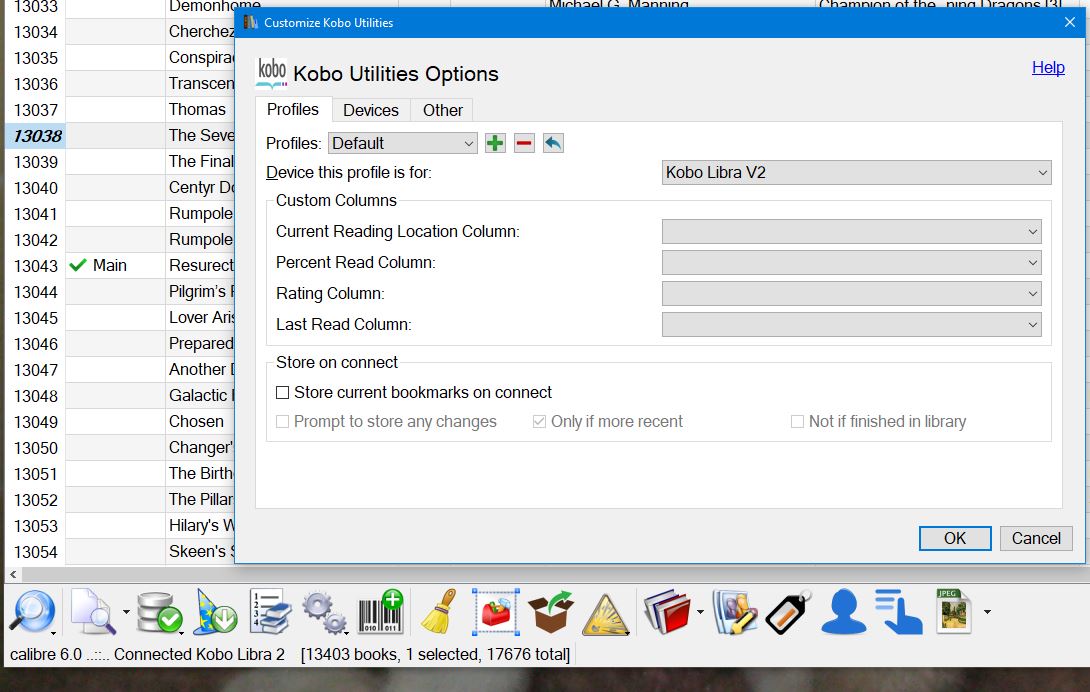Image resolution: width=1090 pixels, height=692 pixels.
Task: Switch to the Profiles tab
Action: (293, 110)
